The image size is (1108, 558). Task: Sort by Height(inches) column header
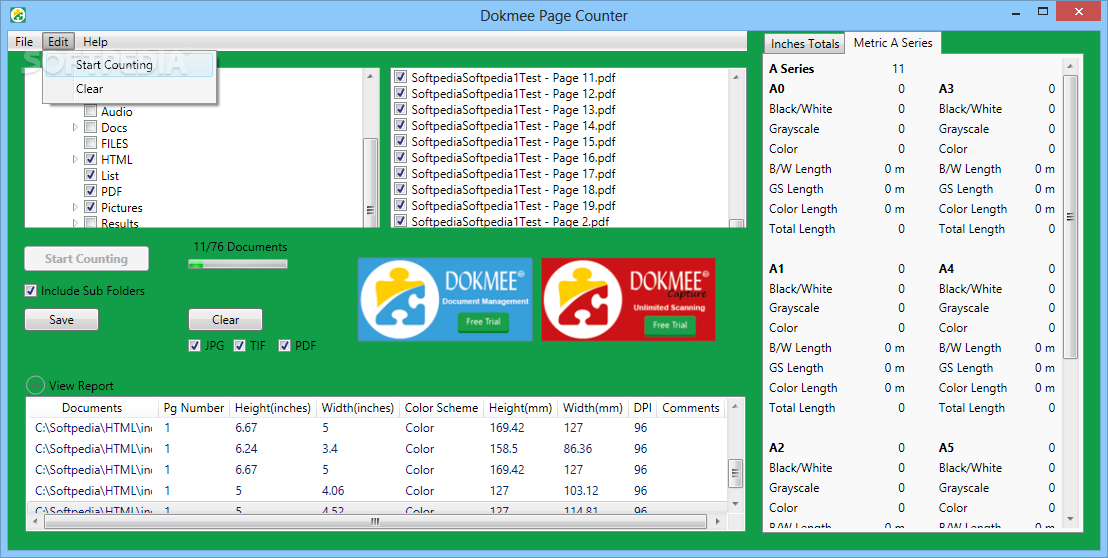coord(273,408)
